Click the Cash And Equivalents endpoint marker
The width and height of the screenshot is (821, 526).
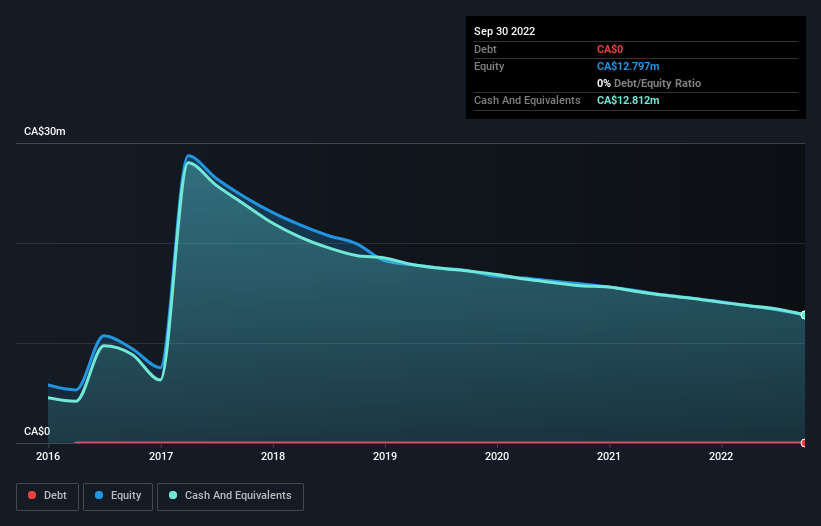coord(804,315)
